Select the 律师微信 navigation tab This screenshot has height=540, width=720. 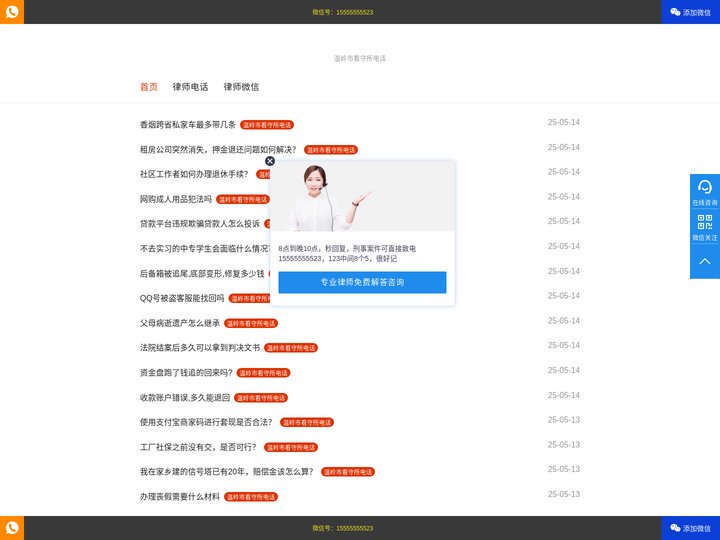tap(241, 87)
